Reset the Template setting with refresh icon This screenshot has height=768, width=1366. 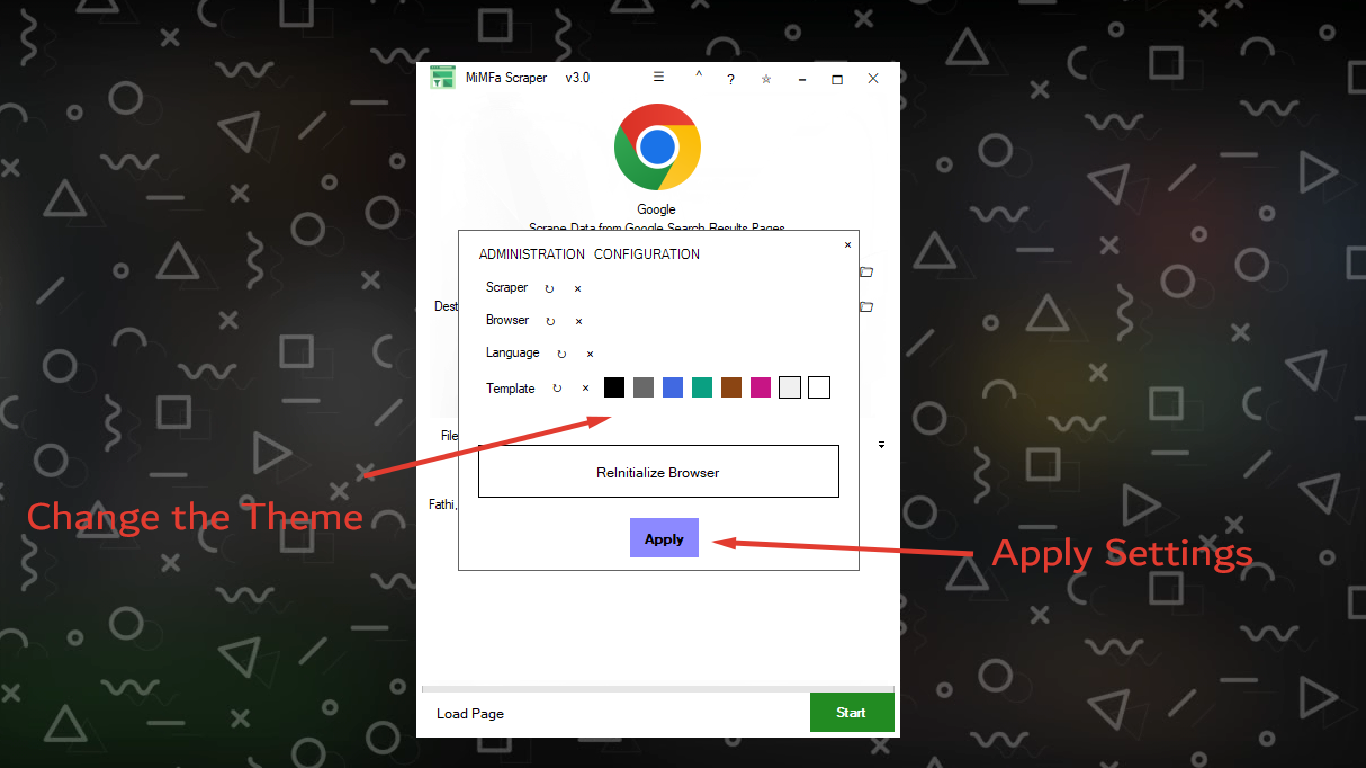(x=557, y=388)
